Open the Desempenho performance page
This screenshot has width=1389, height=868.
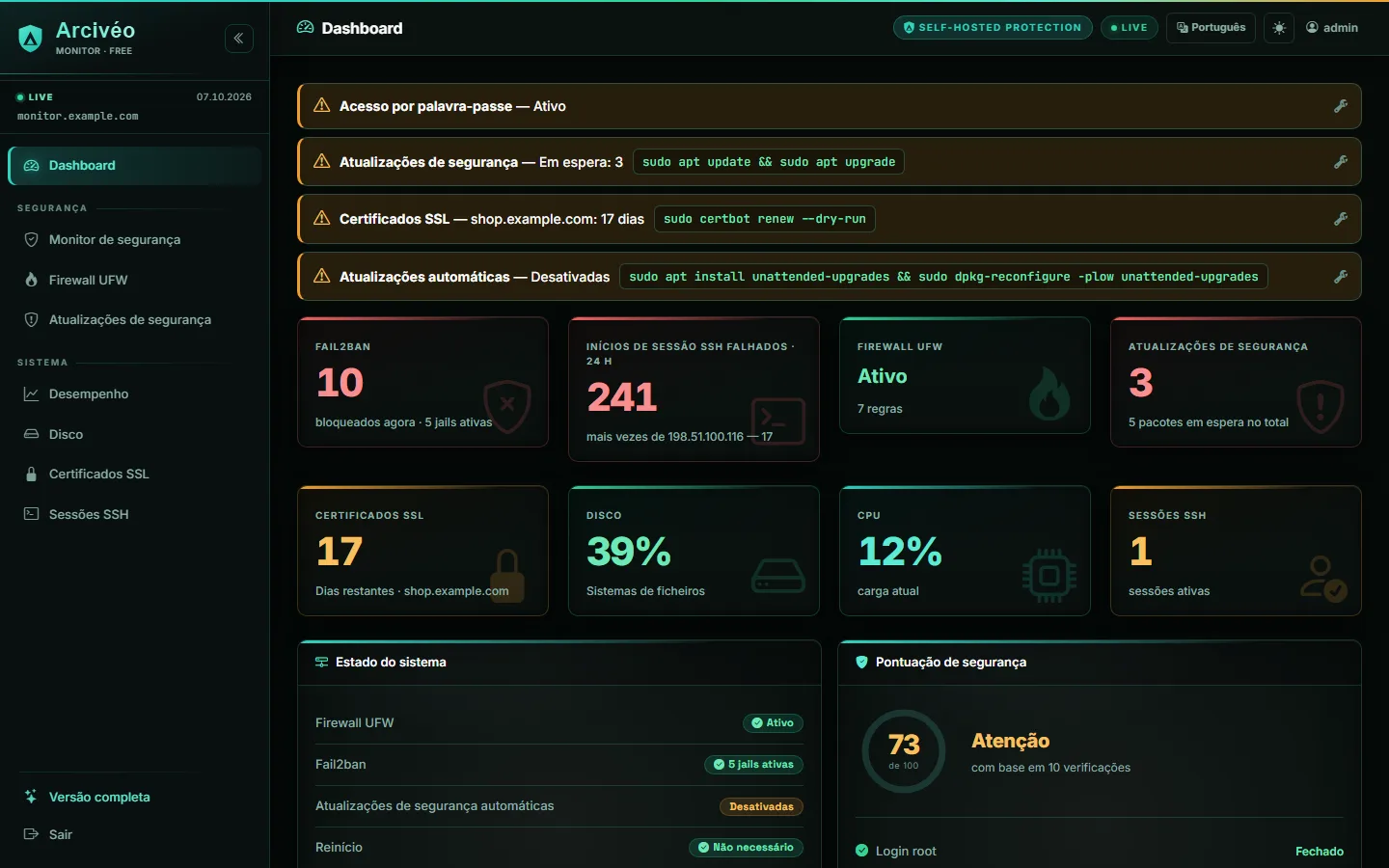click(135, 394)
